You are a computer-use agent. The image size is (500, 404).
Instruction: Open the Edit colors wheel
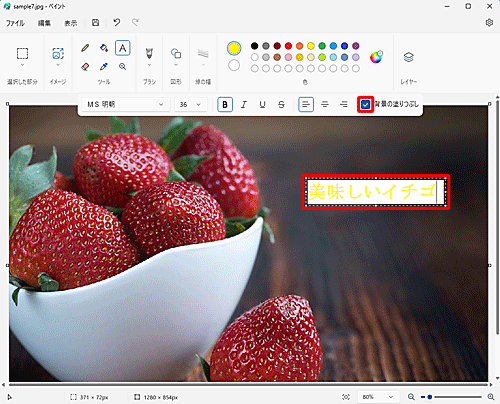(376, 57)
